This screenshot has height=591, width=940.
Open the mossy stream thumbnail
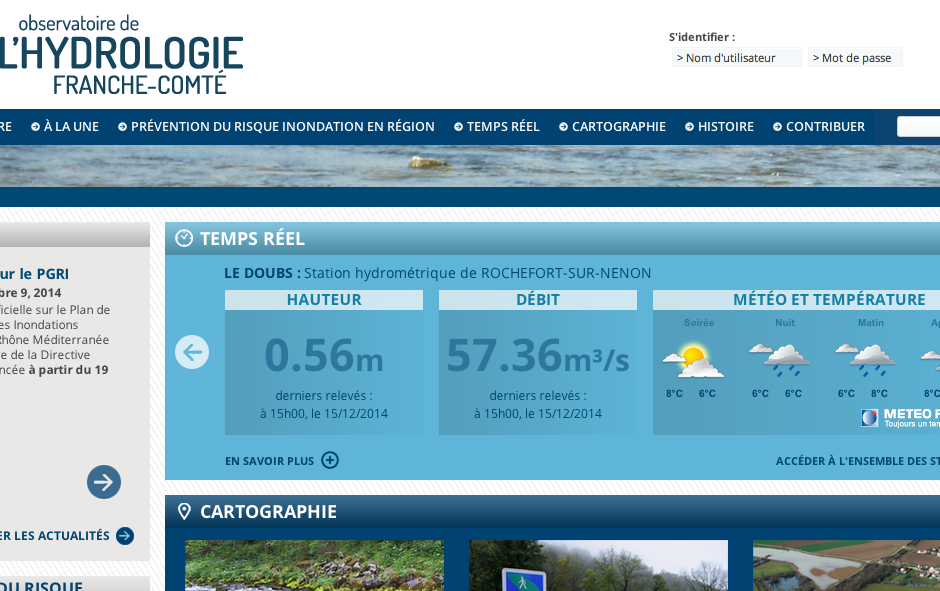pyautogui.click(x=315, y=565)
